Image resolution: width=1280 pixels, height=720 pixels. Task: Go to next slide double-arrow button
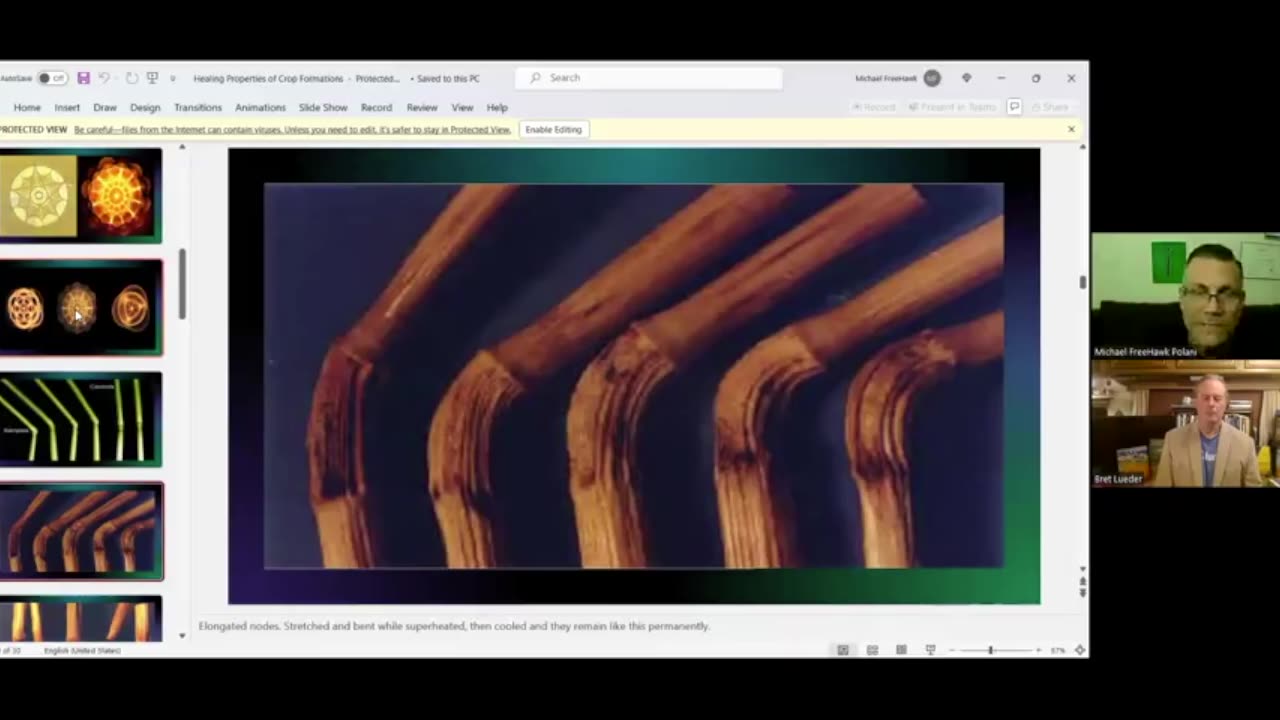coord(1082,593)
